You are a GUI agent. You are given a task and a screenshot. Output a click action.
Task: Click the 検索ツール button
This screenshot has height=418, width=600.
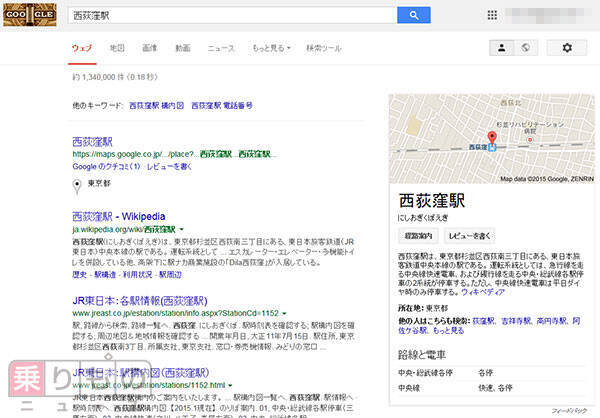[323, 48]
